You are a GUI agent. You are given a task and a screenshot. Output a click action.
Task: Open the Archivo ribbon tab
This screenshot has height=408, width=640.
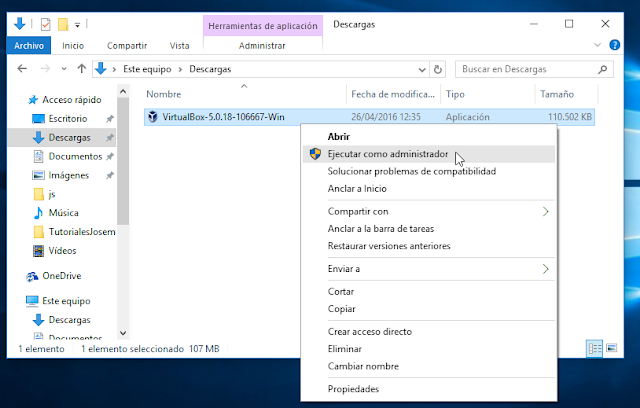point(29,46)
